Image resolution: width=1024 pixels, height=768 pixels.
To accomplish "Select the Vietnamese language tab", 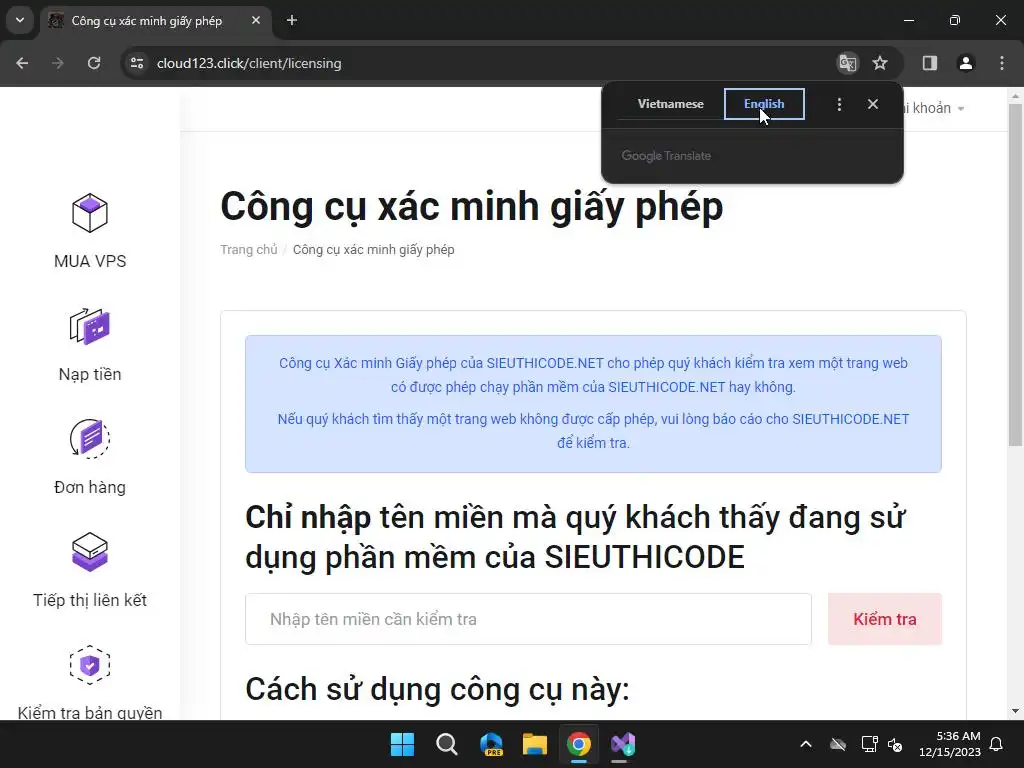I will 671,104.
